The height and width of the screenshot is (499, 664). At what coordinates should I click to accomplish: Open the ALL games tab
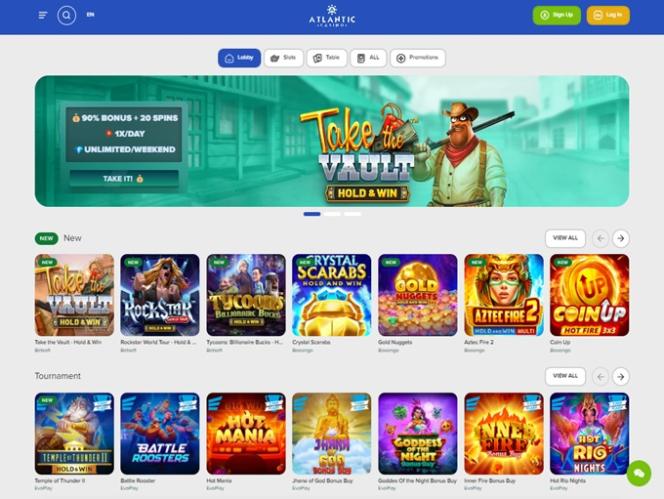pos(368,58)
